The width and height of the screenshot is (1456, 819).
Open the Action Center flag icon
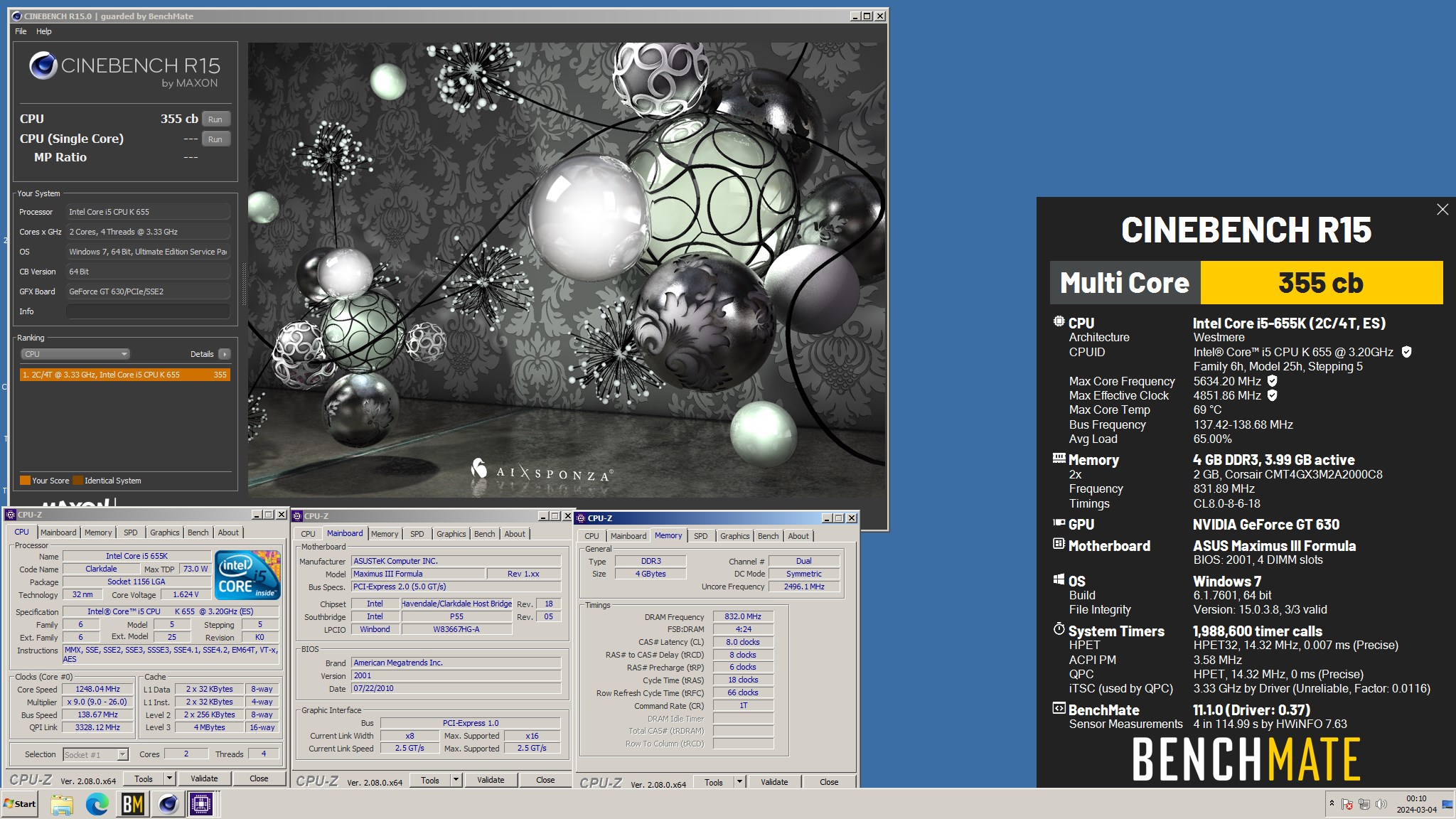[x=1347, y=804]
